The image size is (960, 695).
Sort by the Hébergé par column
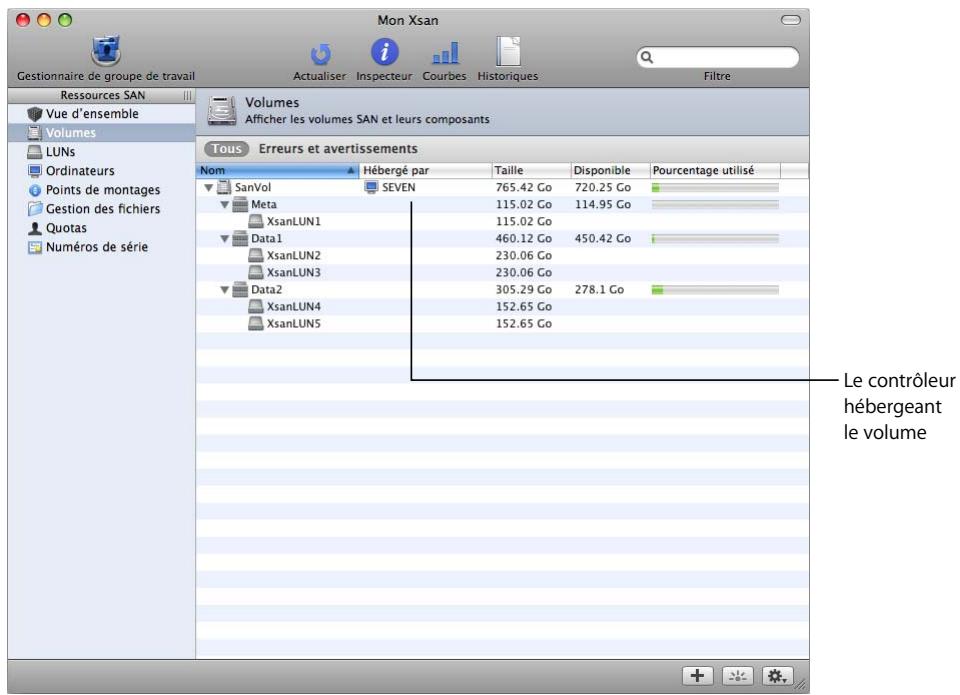click(x=426, y=170)
